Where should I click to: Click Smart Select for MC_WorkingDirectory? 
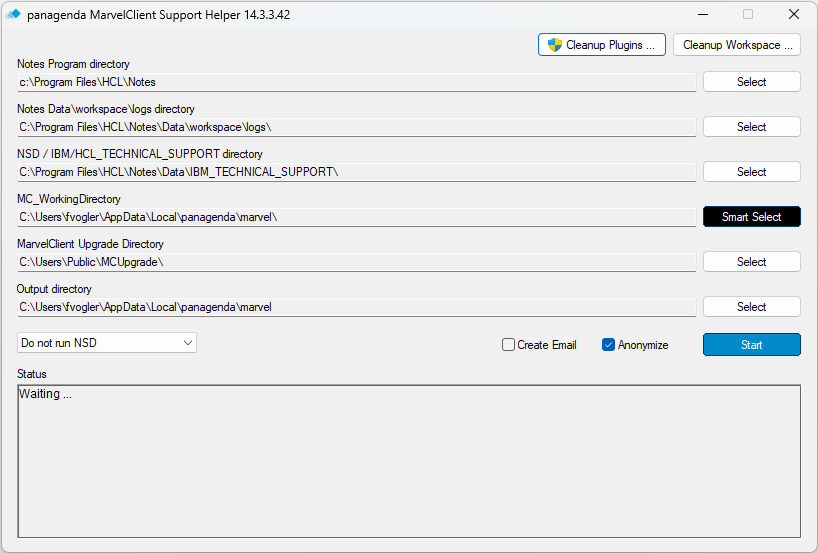click(x=751, y=217)
